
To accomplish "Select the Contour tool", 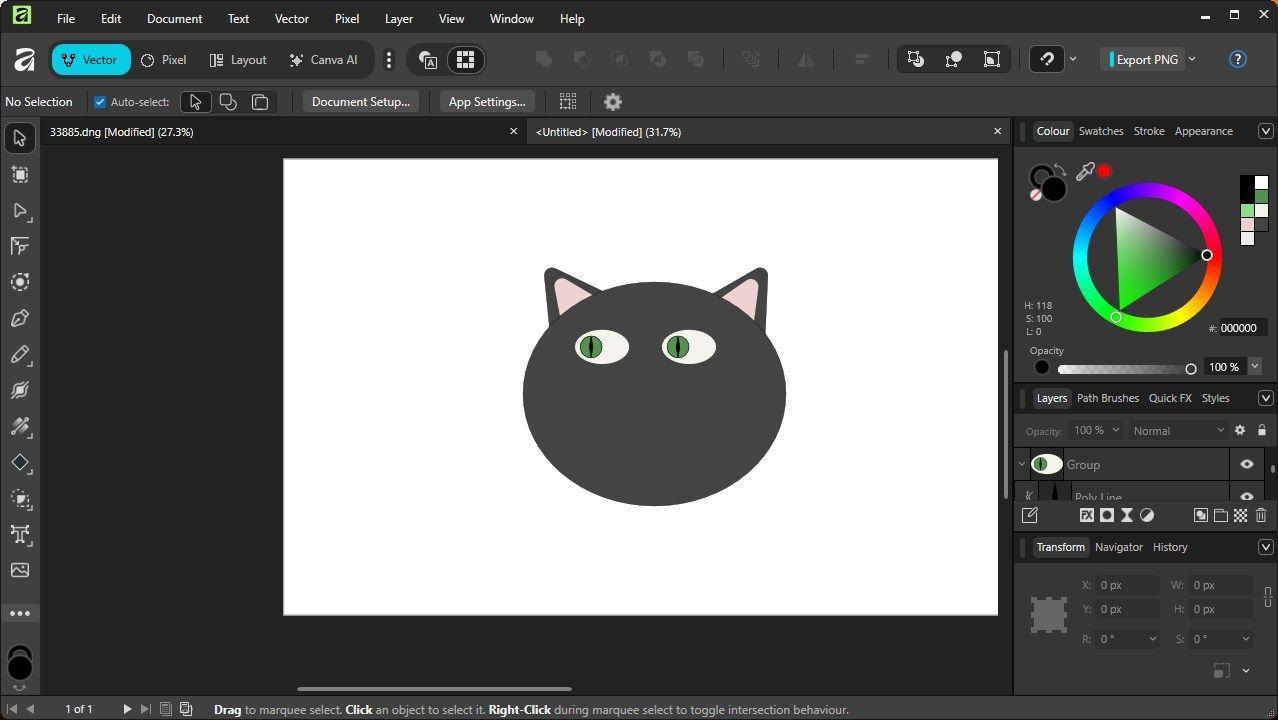I will click(20, 282).
